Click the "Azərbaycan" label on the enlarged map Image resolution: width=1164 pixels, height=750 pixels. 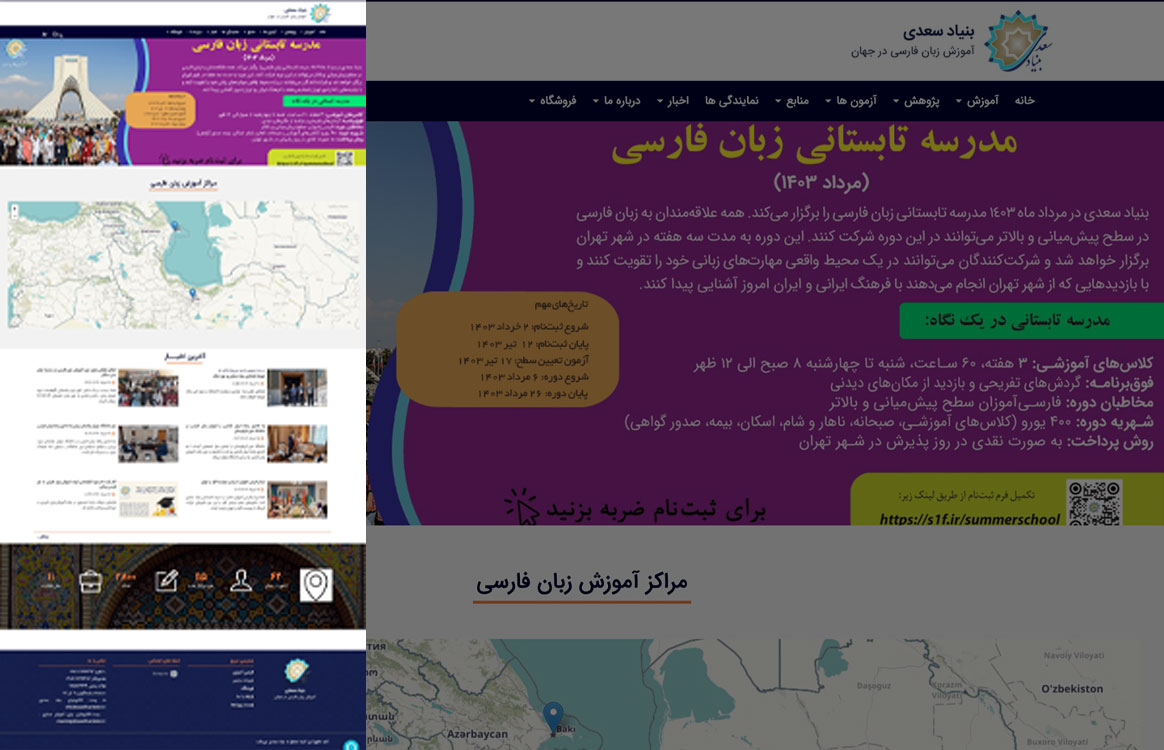(x=477, y=734)
